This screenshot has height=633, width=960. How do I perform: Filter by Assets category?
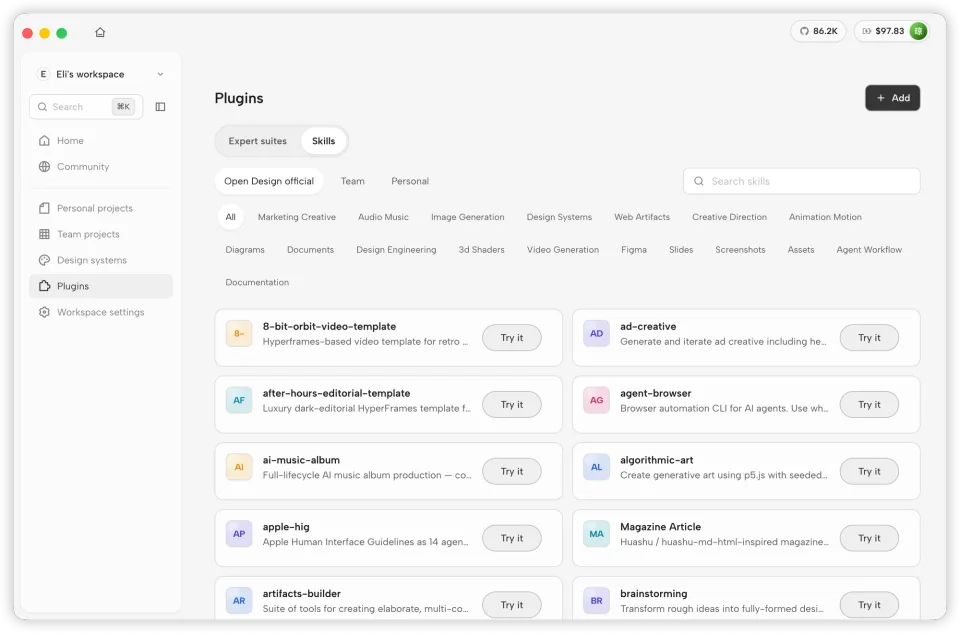[x=801, y=250]
